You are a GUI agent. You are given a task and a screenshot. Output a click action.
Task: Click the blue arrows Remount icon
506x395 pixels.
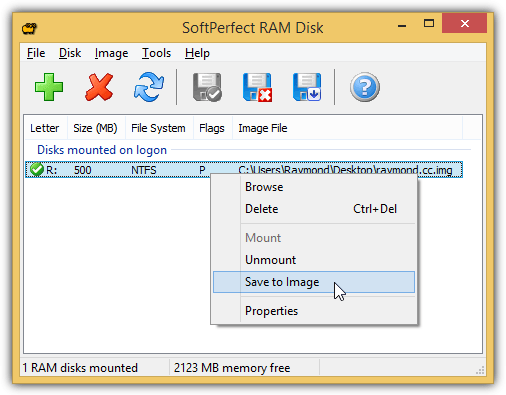[149, 87]
